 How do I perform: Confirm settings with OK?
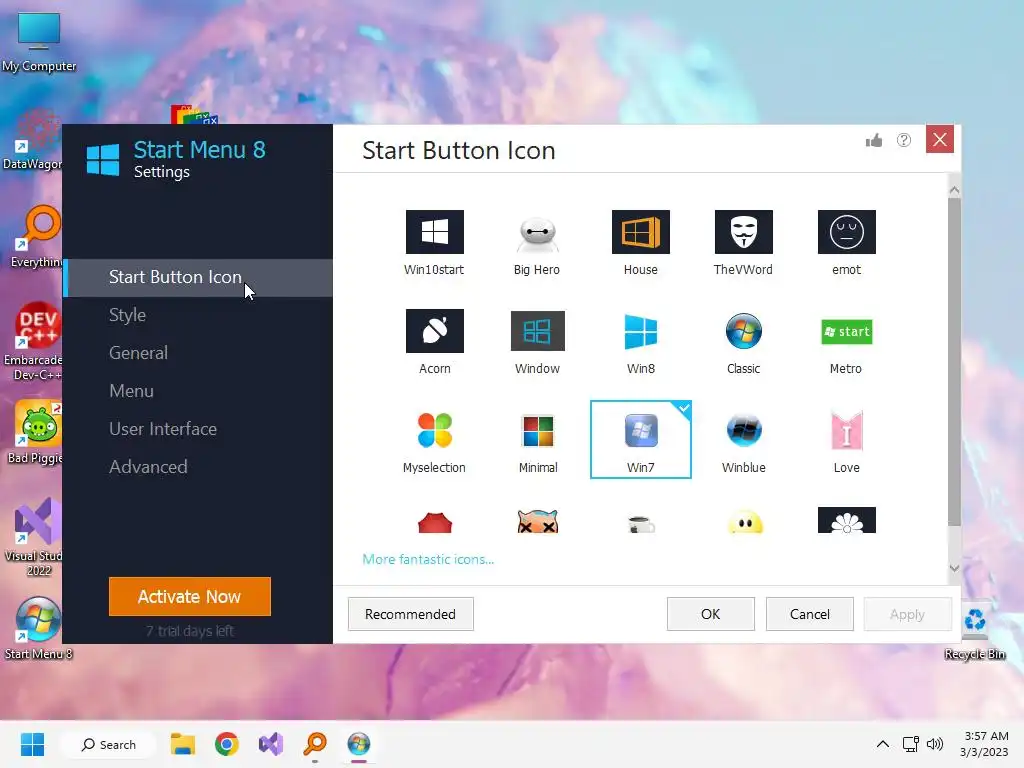point(711,614)
